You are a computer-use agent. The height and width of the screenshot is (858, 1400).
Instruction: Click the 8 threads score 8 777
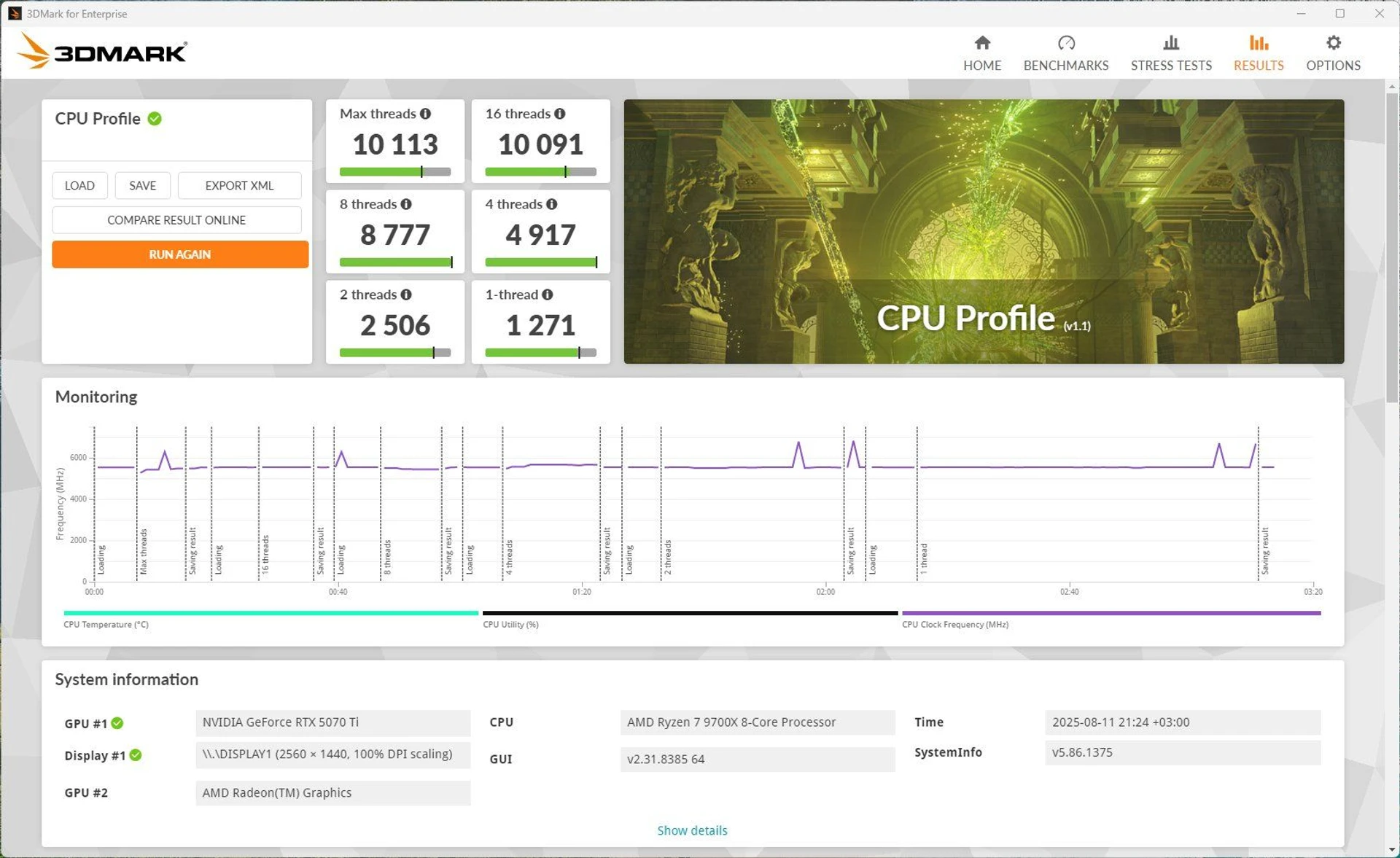pos(395,235)
